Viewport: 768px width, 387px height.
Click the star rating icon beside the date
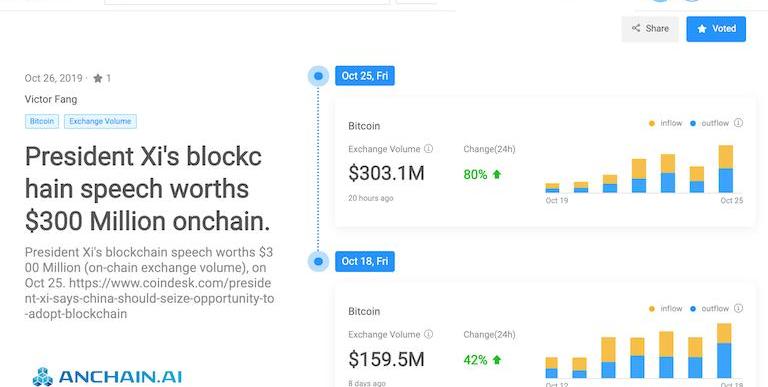[98, 78]
